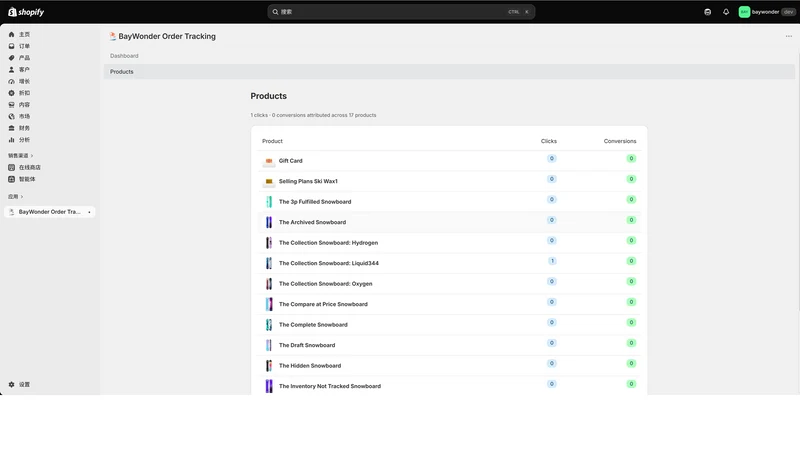
Task: Expand Sales channels (销售渠道) section
Action: click(20, 156)
